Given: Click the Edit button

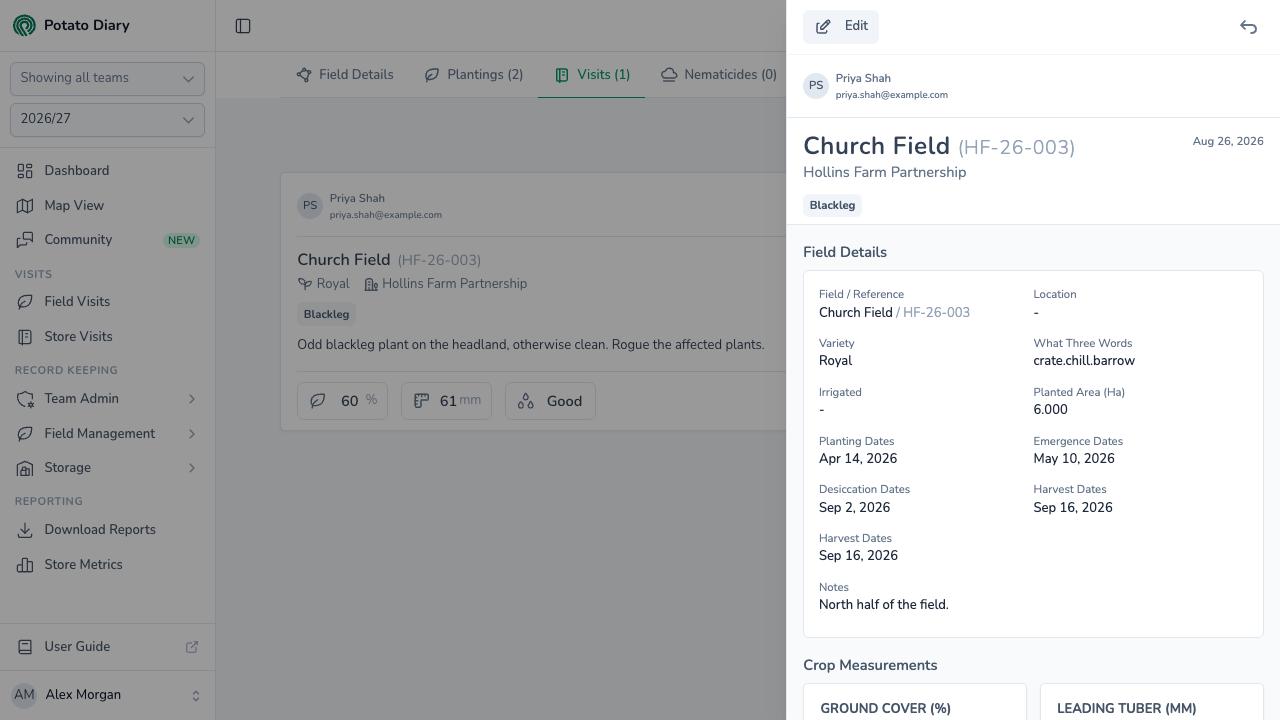Looking at the screenshot, I should click(x=841, y=27).
